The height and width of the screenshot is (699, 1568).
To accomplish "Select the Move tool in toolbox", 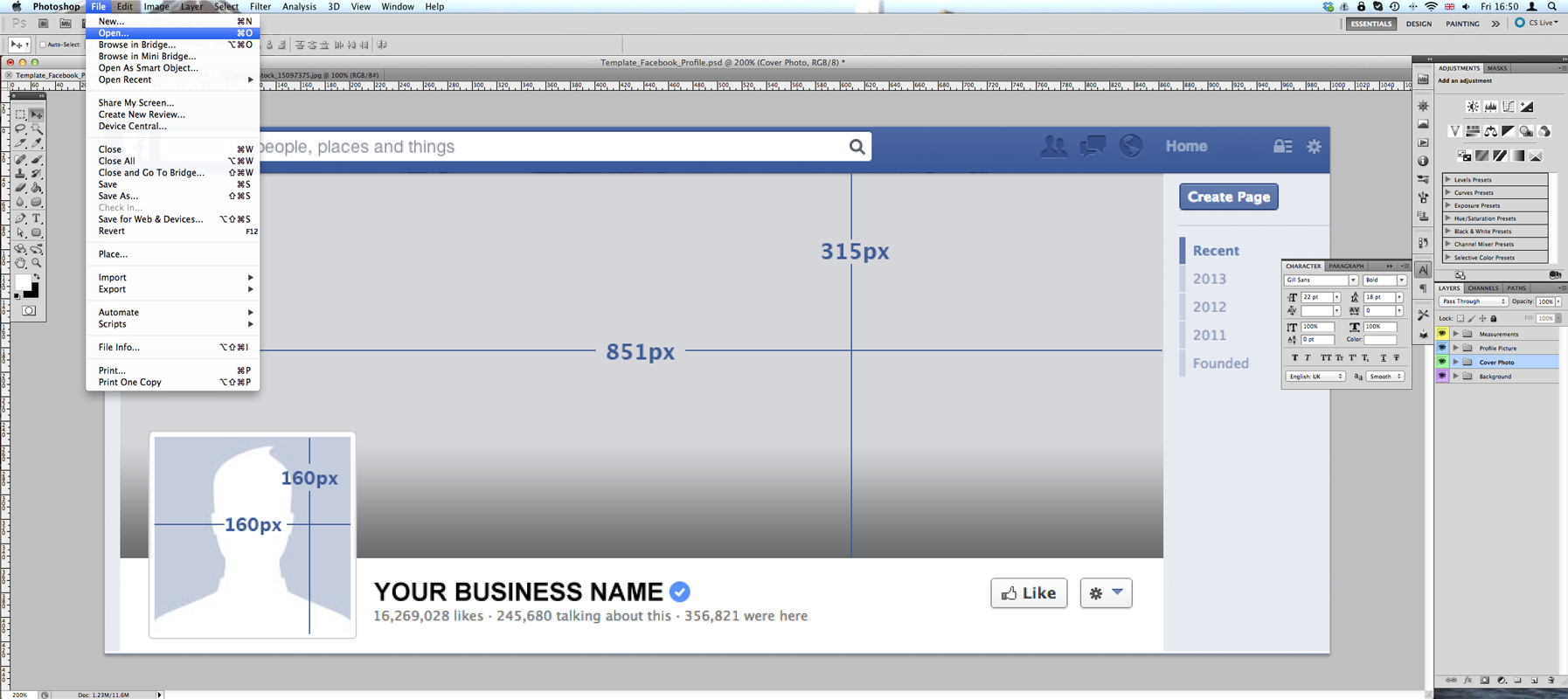I will pos(37,114).
